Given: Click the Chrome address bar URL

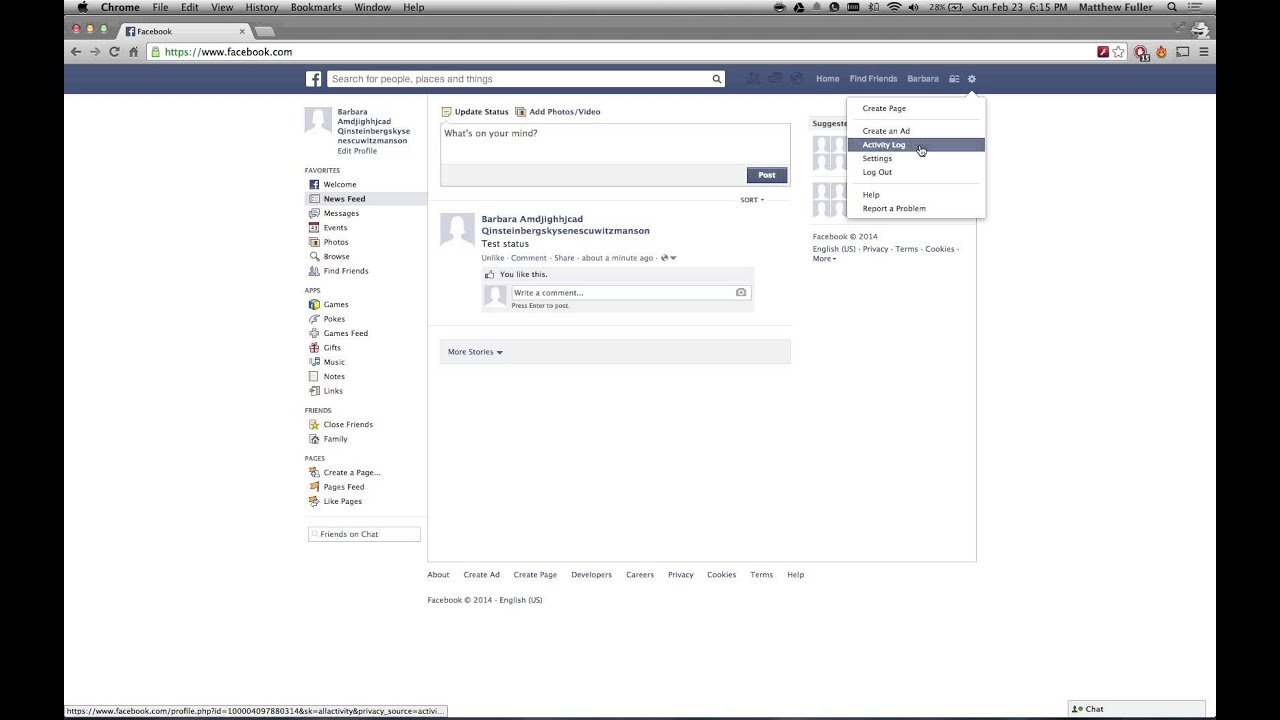Looking at the screenshot, I should pos(228,52).
